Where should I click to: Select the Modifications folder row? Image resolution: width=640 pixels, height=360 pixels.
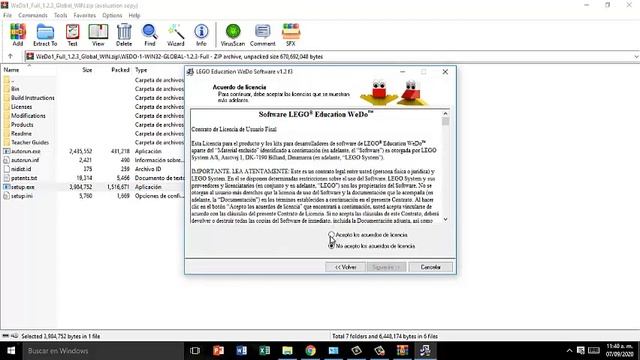(x=93, y=116)
